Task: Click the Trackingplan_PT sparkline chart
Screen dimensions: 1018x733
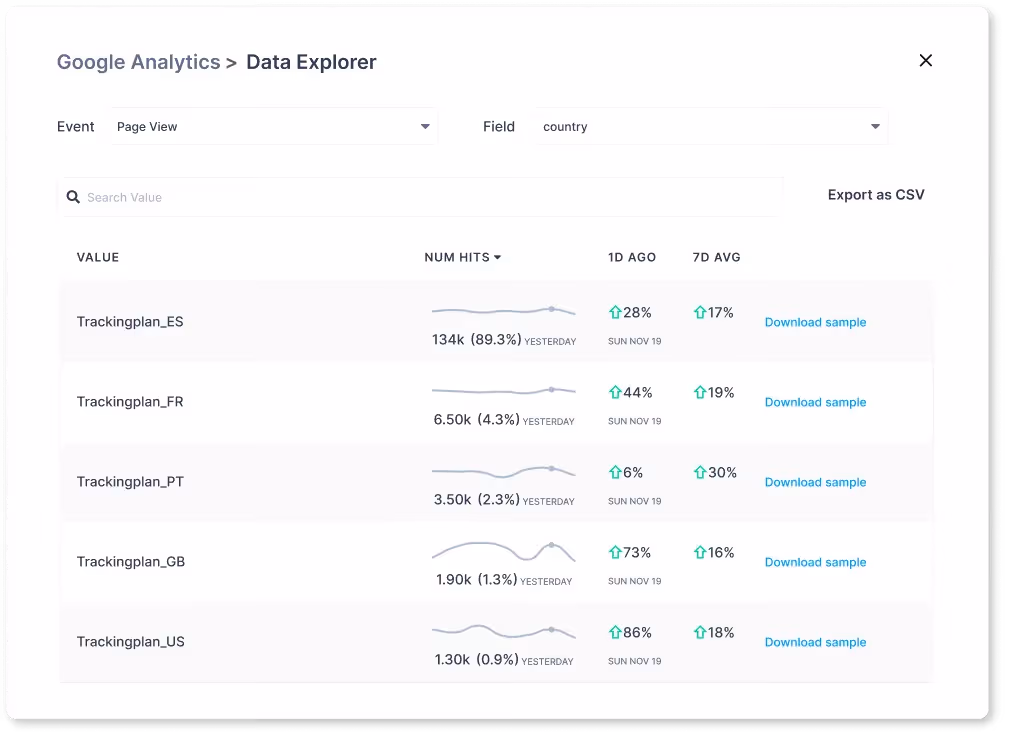Action: pyautogui.click(x=503, y=471)
